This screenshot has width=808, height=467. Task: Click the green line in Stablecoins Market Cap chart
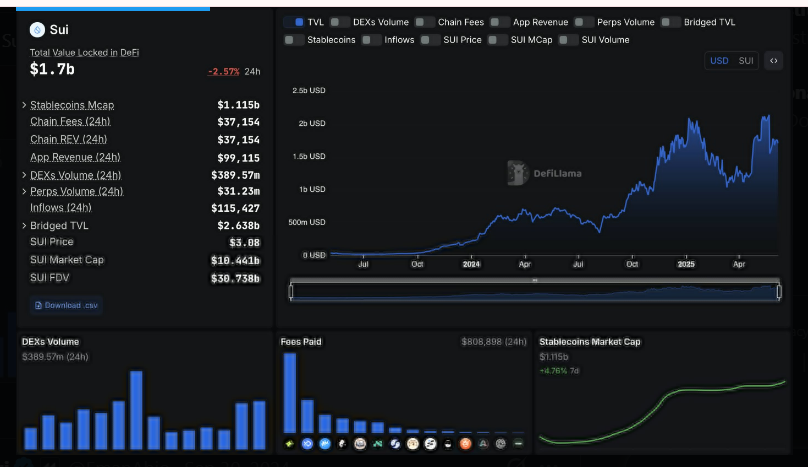pos(662,413)
